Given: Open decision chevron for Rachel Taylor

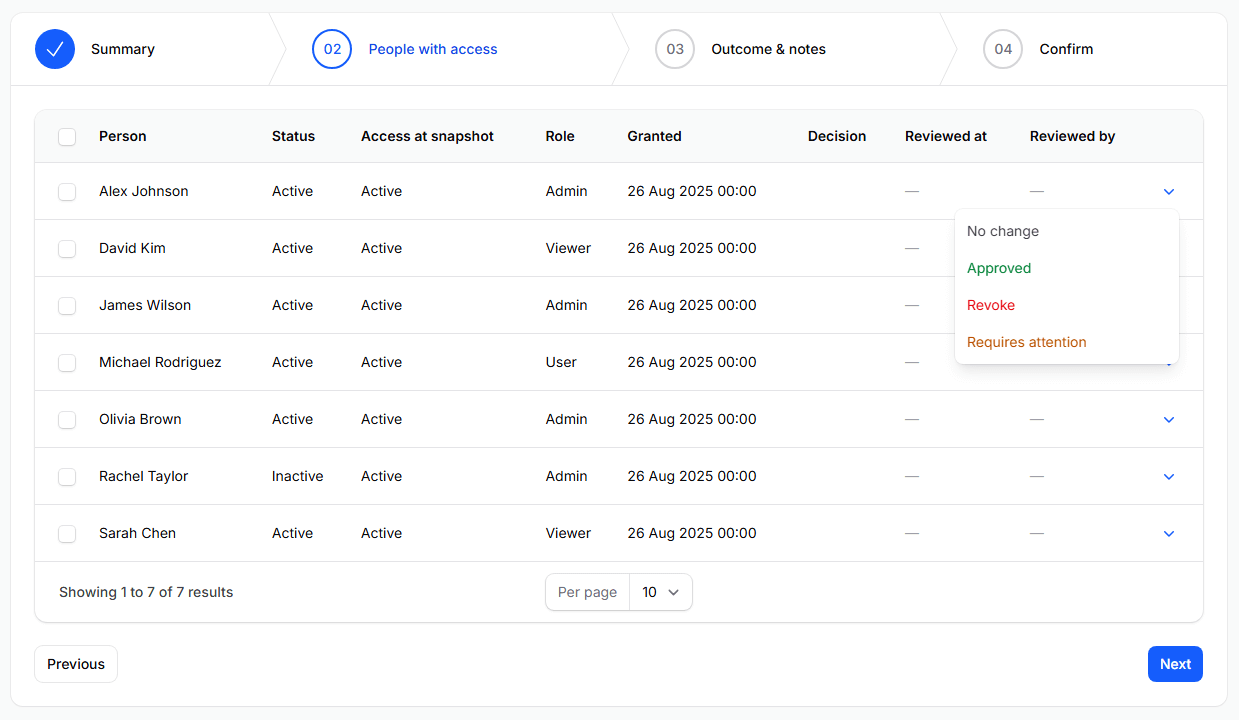Looking at the screenshot, I should click(1168, 477).
